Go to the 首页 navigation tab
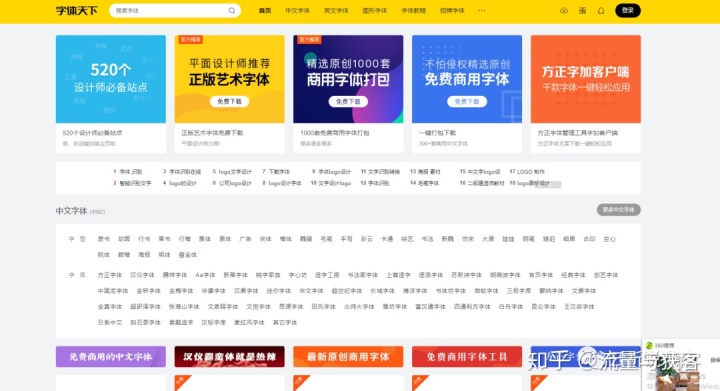This screenshot has height=391, width=720. [265, 11]
